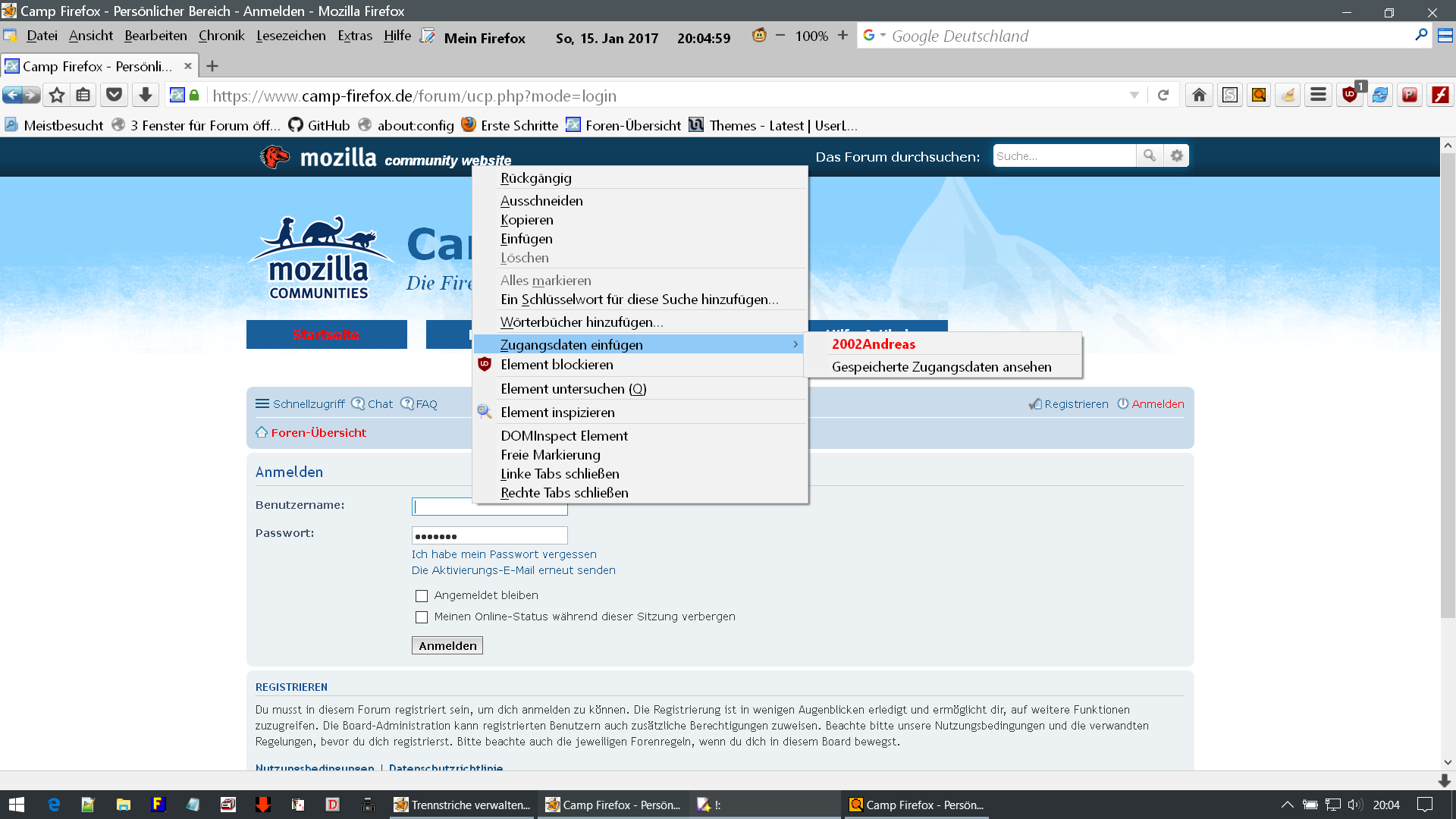Screen dimensions: 1456x819
Task: Select Kopieren in context menu
Action: (527, 220)
